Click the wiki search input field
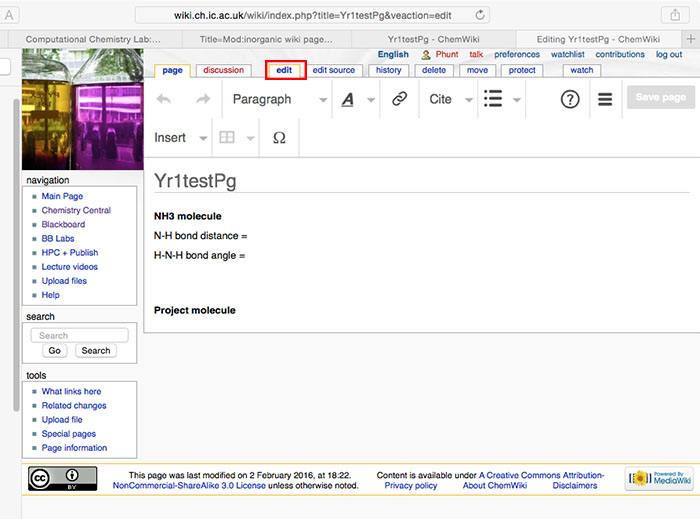Viewport: 700px width, 519px height. (80, 336)
